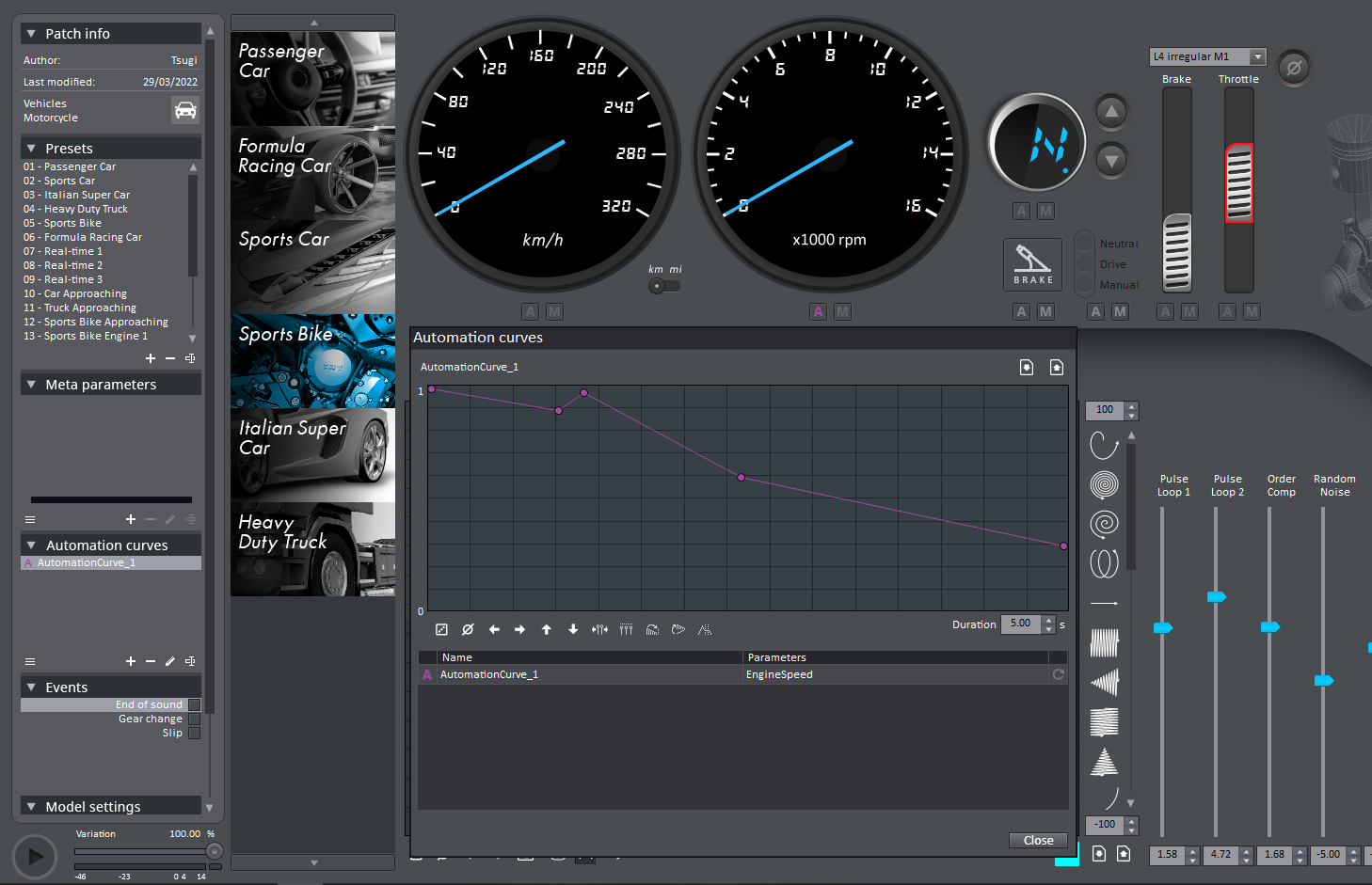Toggle the Gear change event checkbox
1372x885 pixels.
(194, 719)
